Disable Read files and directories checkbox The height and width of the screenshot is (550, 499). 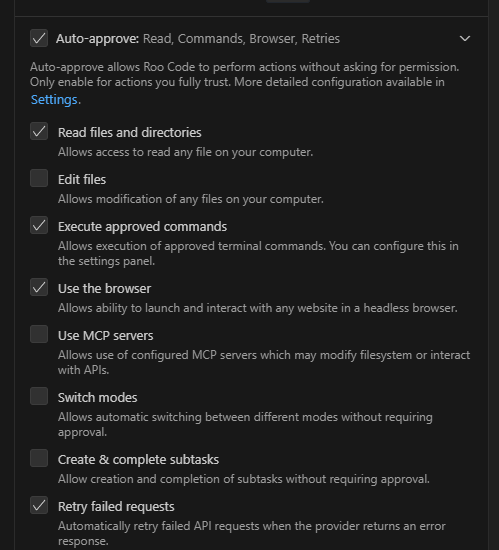(x=39, y=131)
